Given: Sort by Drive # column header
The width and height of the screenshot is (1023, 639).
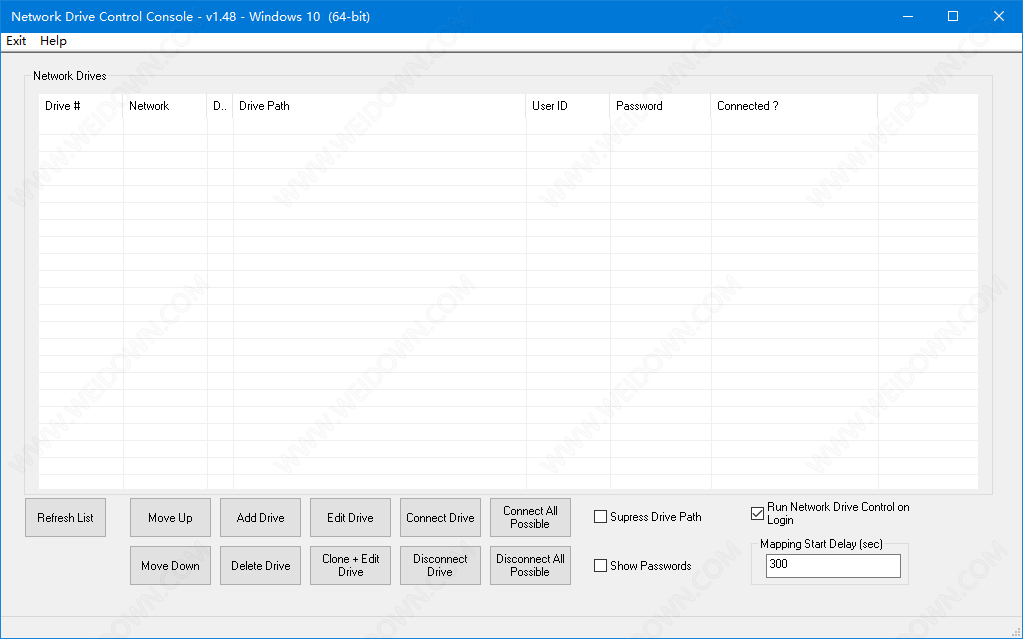Looking at the screenshot, I should (81, 106).
